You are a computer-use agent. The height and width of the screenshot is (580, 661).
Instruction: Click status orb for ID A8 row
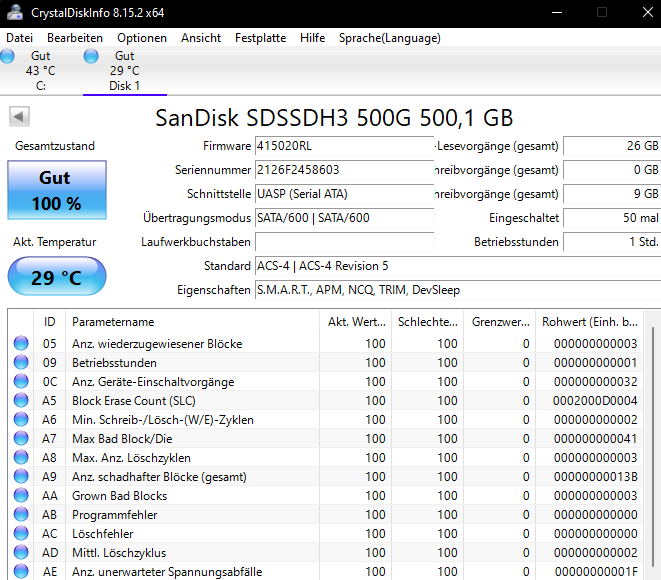tap(21, 457)
